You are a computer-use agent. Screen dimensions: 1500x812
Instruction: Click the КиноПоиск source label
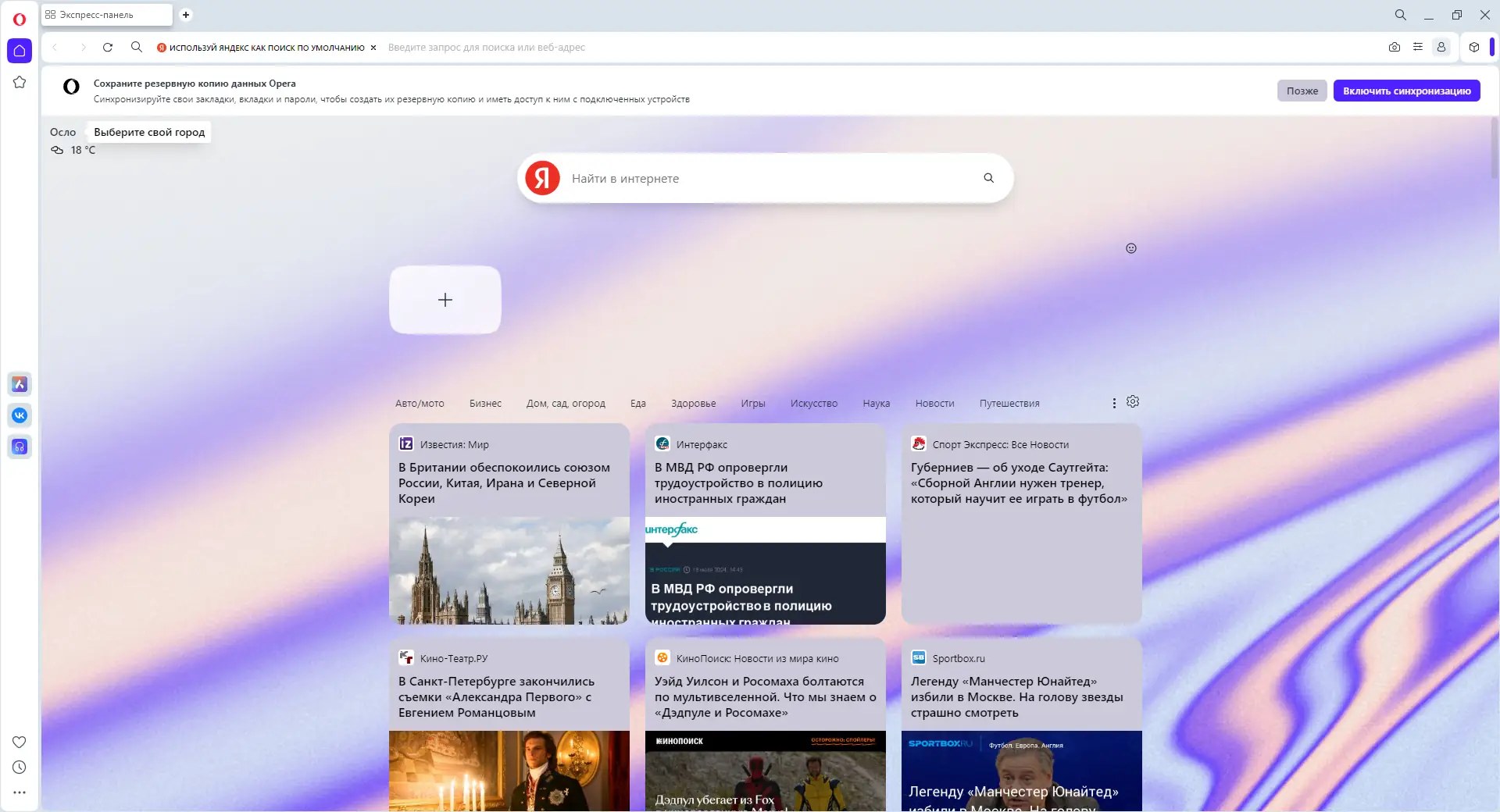click(758, 658)
